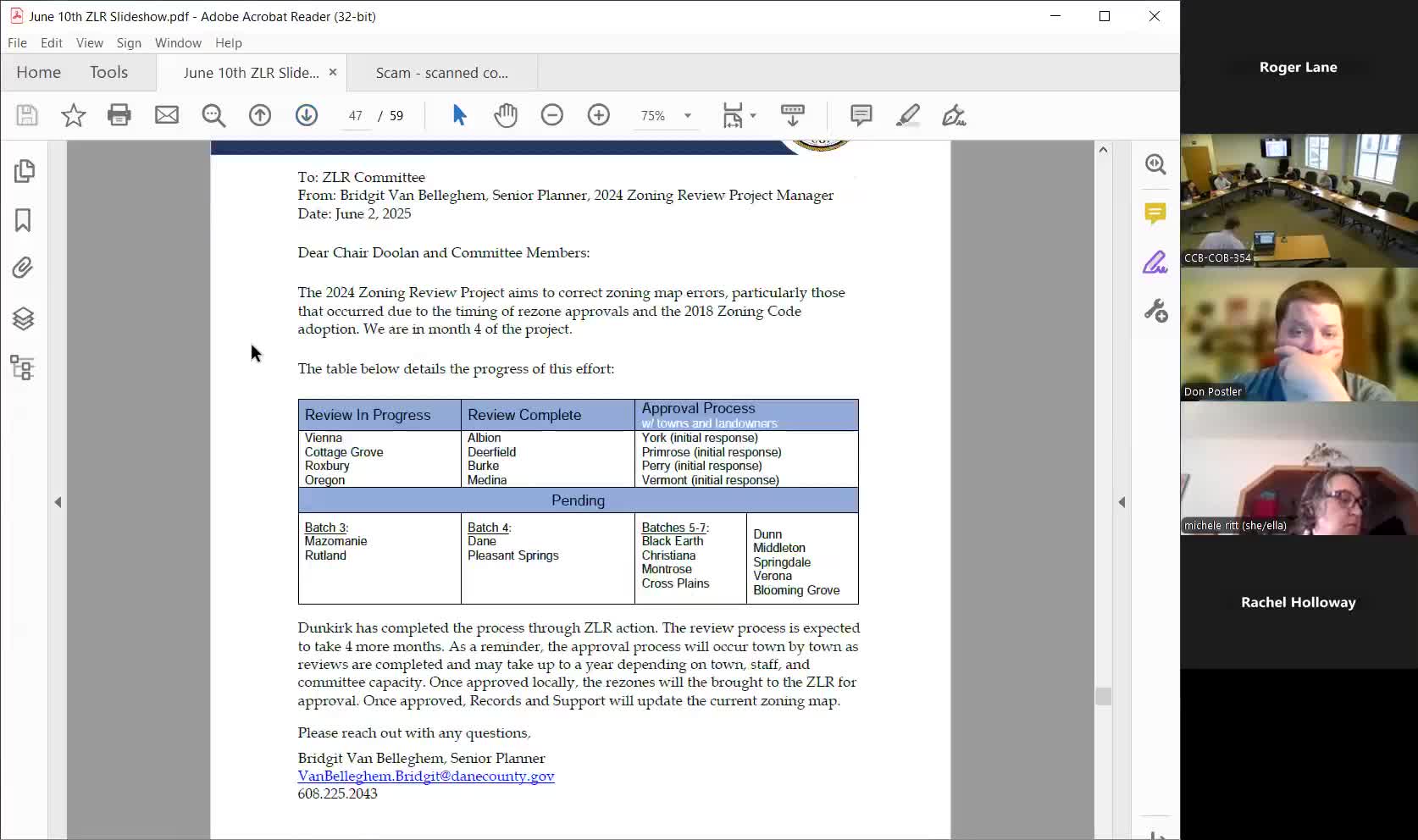Switch to Scam - scanned tab
Image resolution: width=1418 pixels, height=840 pixels.
[441, 73]
